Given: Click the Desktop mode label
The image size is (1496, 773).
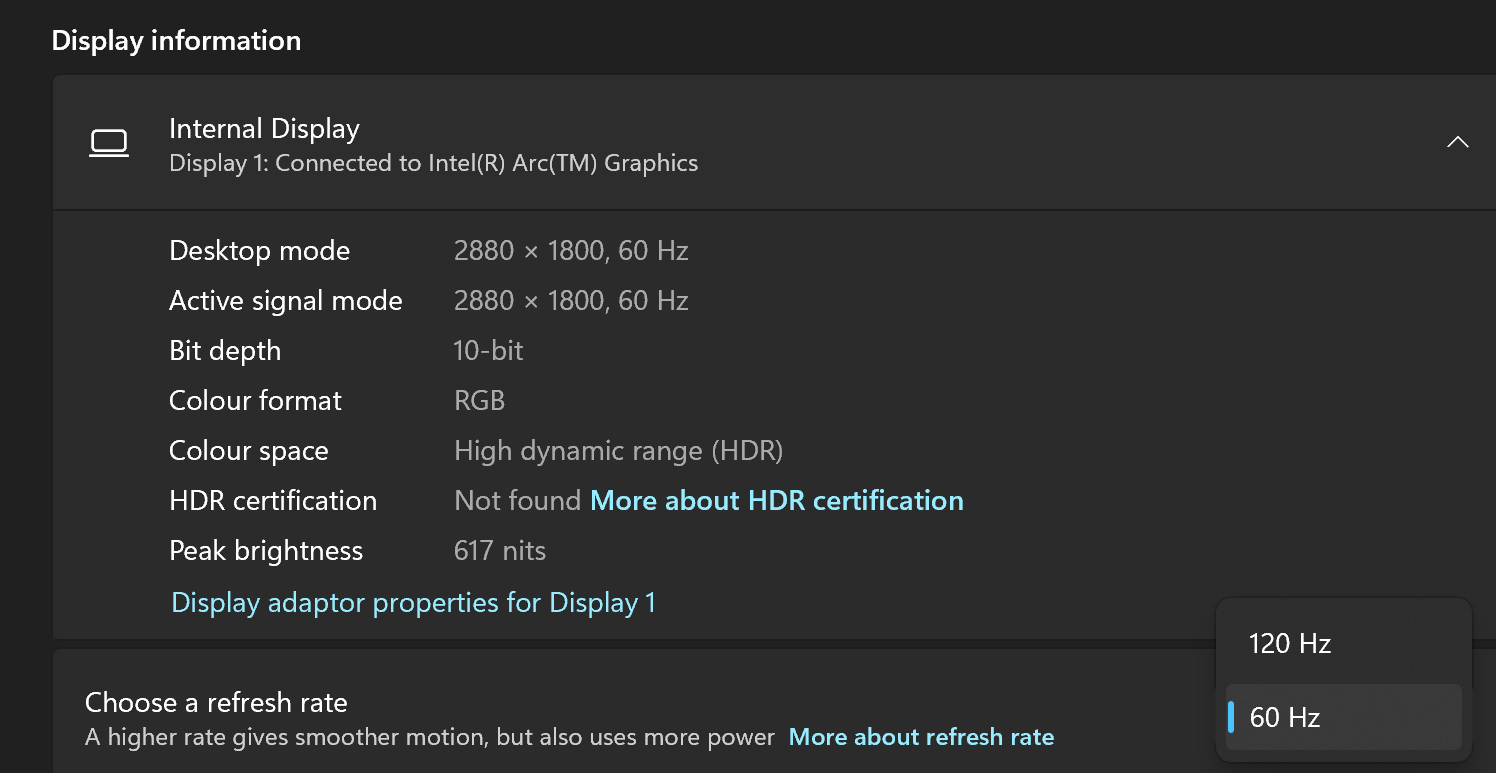Looking at the screenshot, I should (x=259, y=250).
